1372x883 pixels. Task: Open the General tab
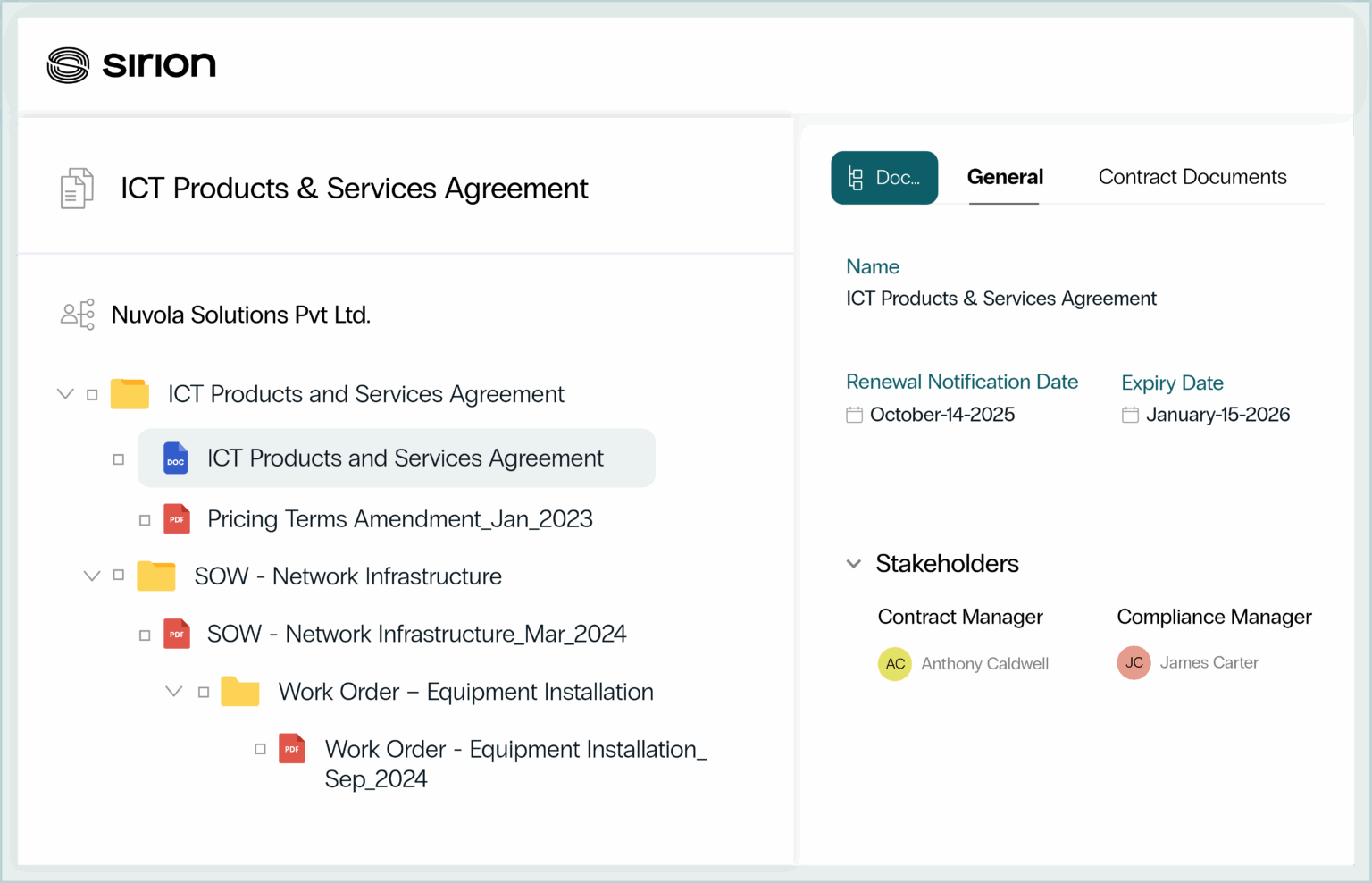click(x=1005, y=177)
